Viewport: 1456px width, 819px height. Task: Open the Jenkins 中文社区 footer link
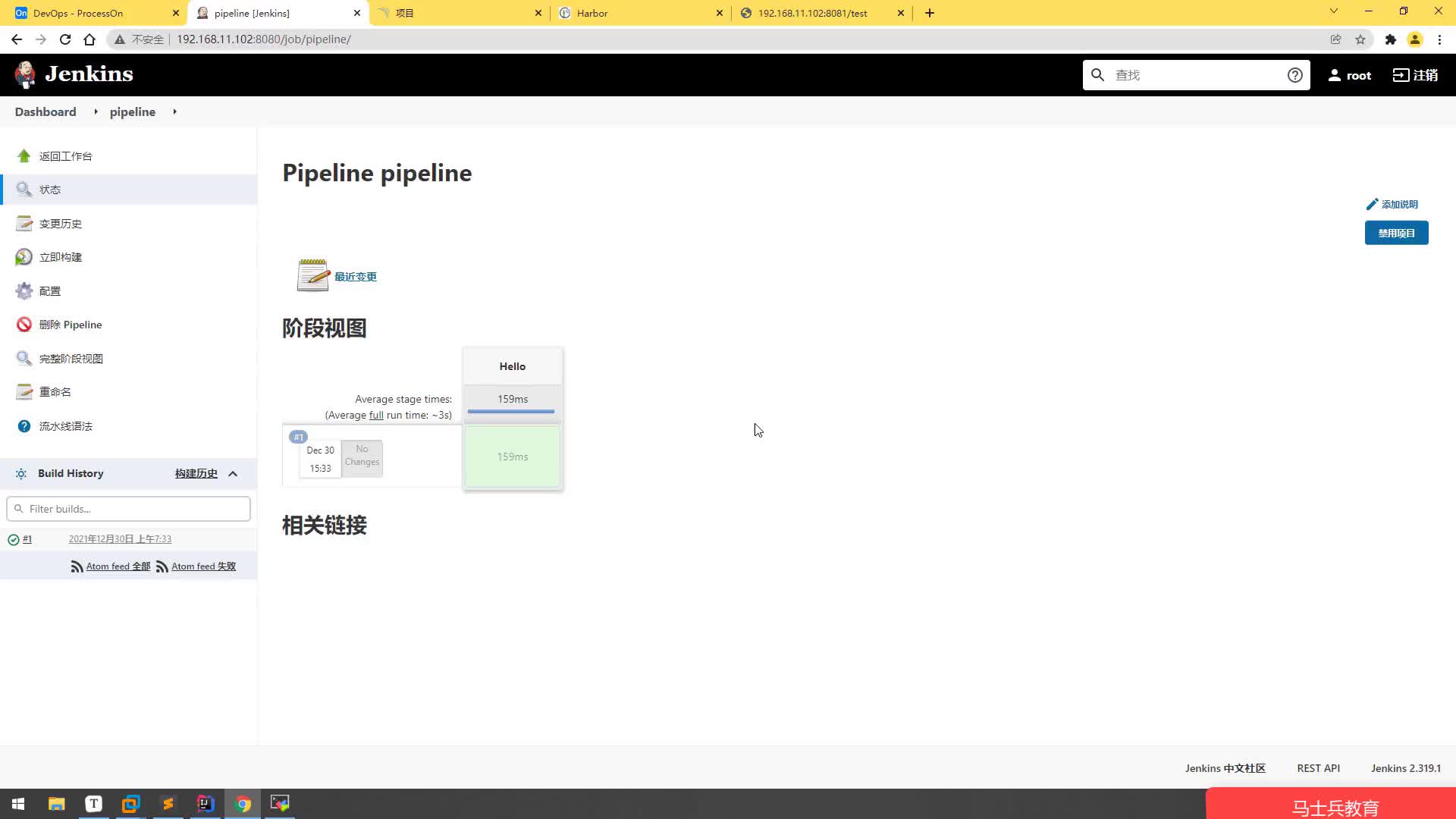pos(1225,768)
